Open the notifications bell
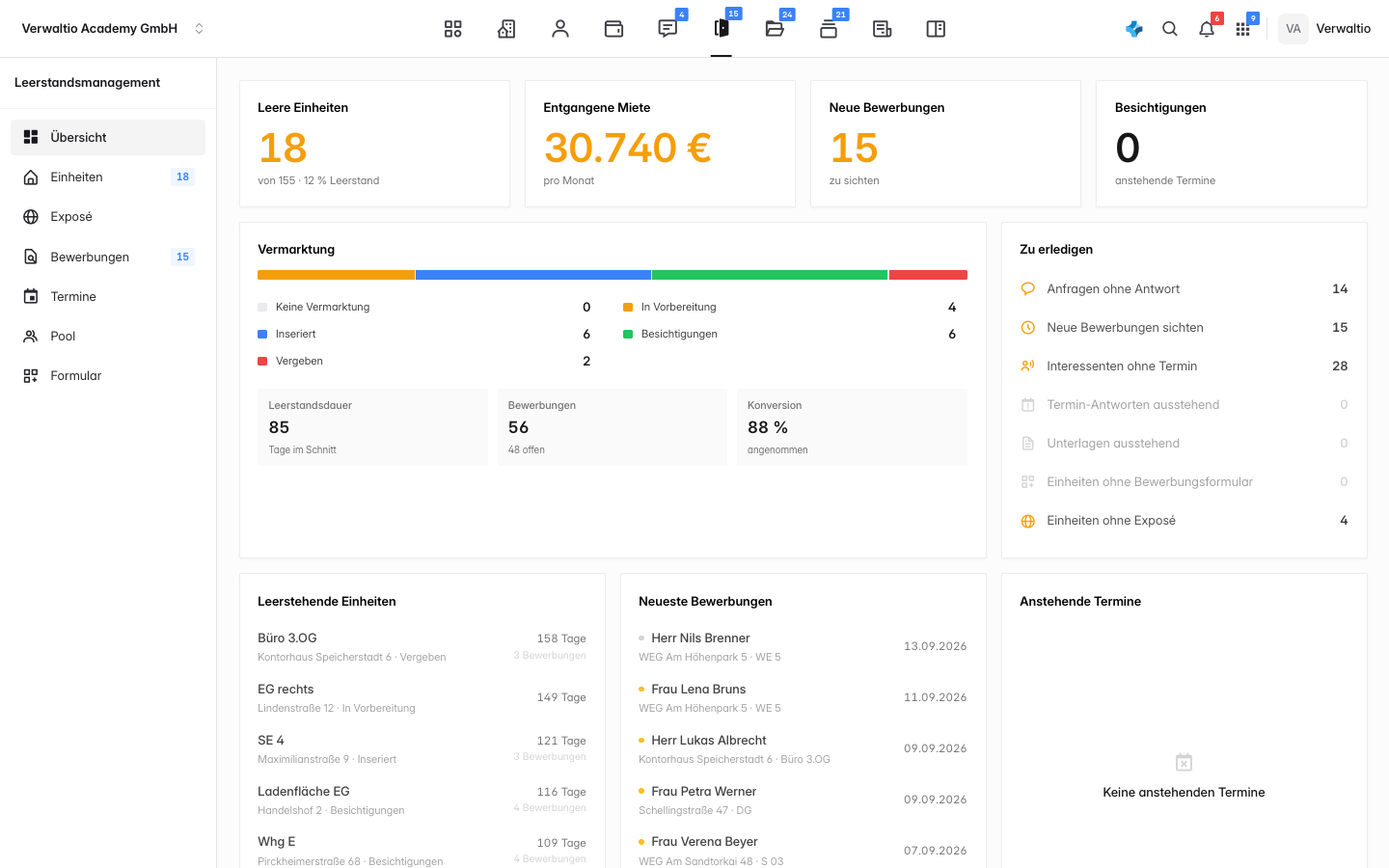Viewport: 1389px width, 868px height. click(1207, 29)
